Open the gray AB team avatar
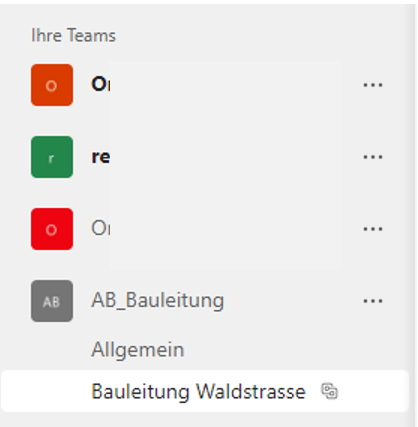This screenshot has width=418, height=427. pyautogui.click(x=52, y=301)
